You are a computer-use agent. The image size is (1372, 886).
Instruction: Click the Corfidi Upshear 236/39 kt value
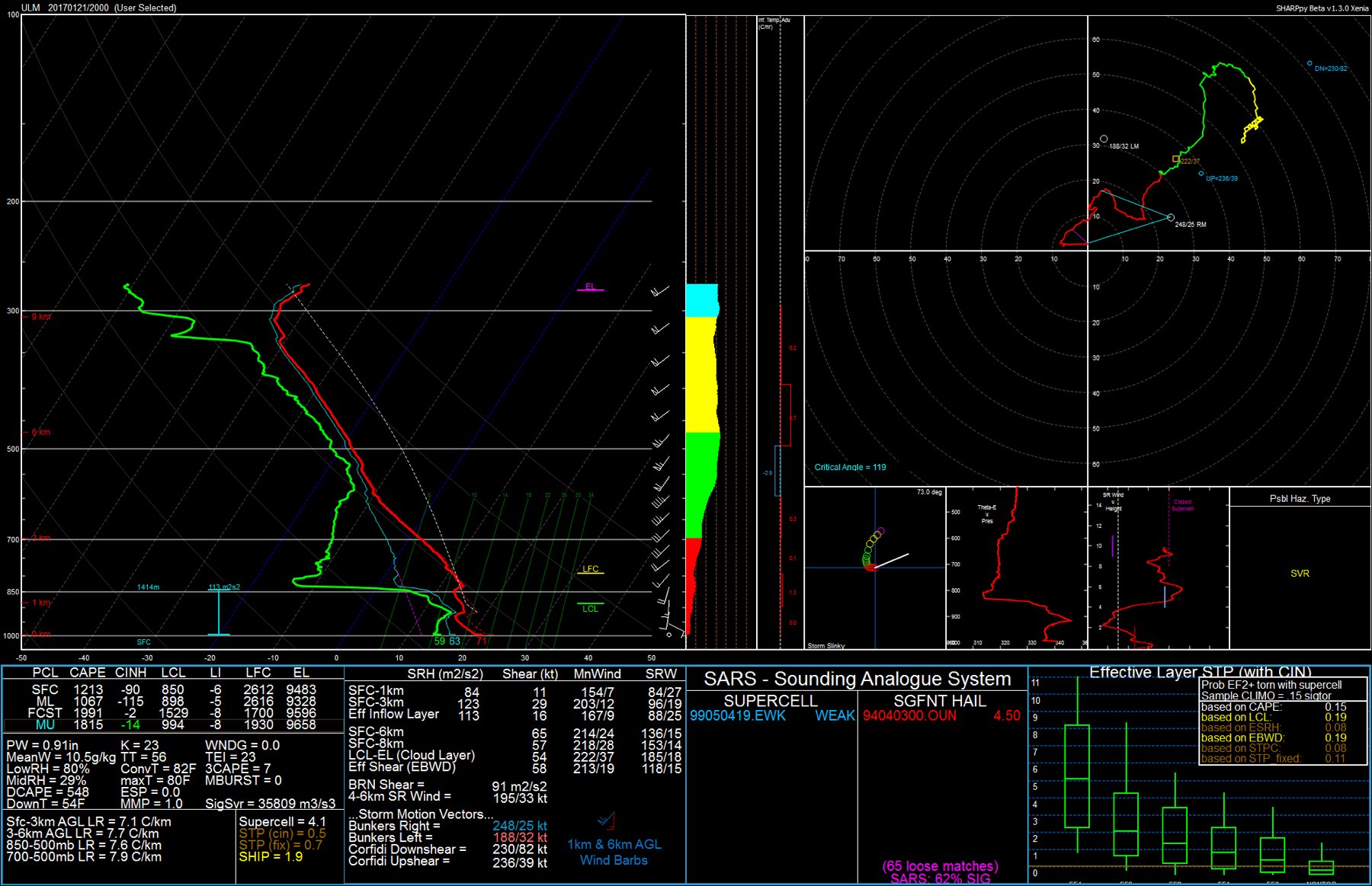click(520, 862)
